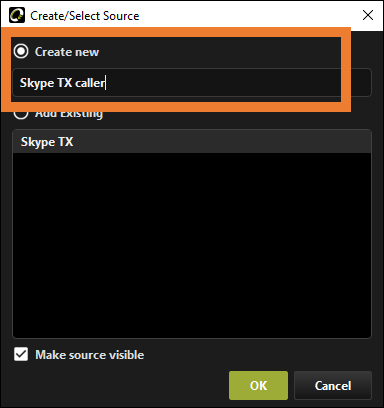The width and height of the screenshot is (384, 408).
Task: Click the "Create/Select Source" title bar text
Action: click(85, 16)
